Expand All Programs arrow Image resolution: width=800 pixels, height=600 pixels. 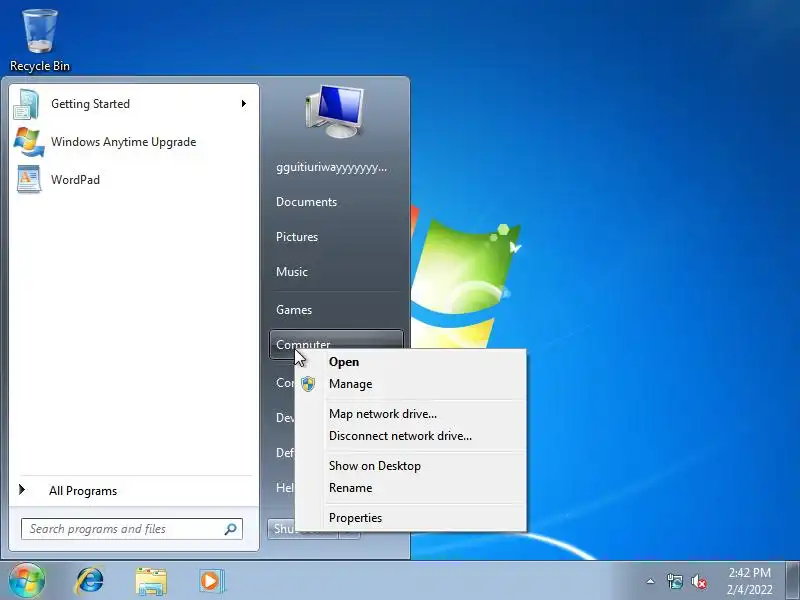pyautogui.click(x=22, y=490)
